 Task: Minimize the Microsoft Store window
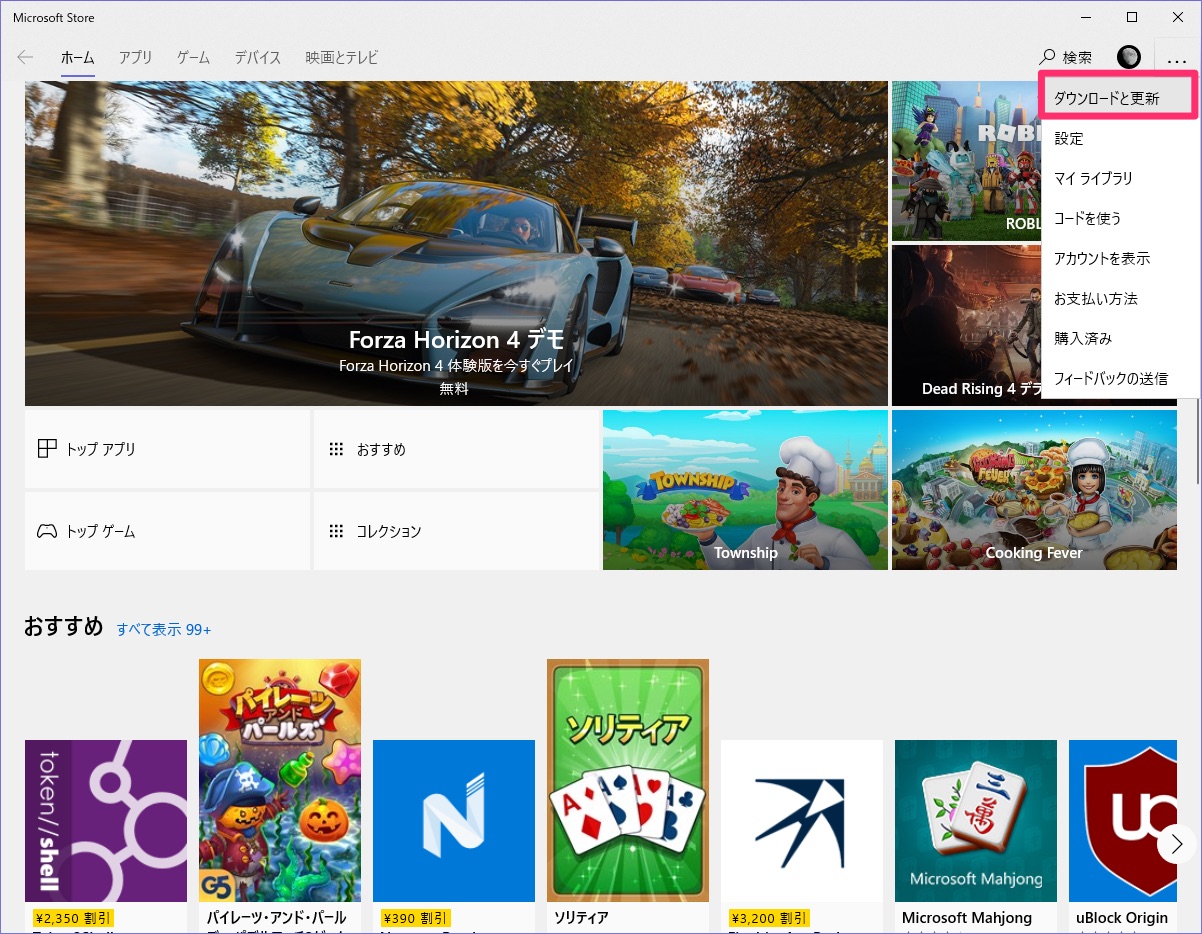pos(1086,17)
